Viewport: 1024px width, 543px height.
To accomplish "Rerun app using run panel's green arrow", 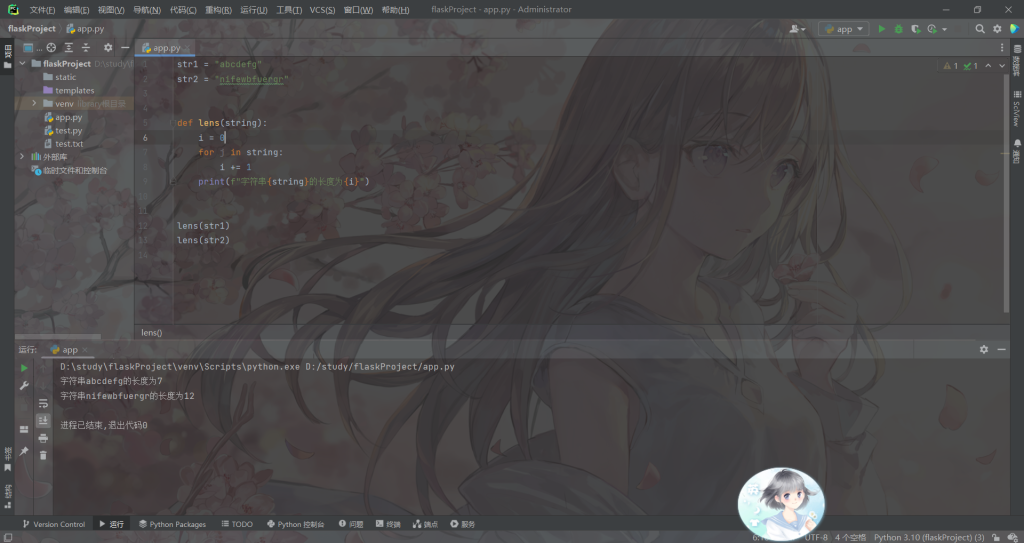I will coord(24,368).
